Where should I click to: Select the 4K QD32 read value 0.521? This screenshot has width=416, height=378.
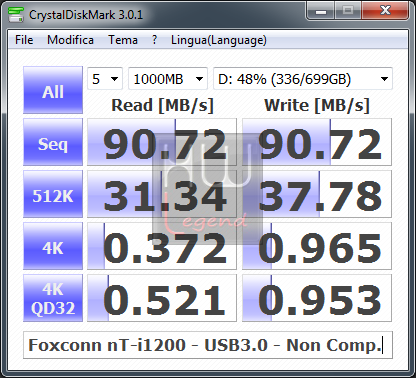click(x=162, y=298)
